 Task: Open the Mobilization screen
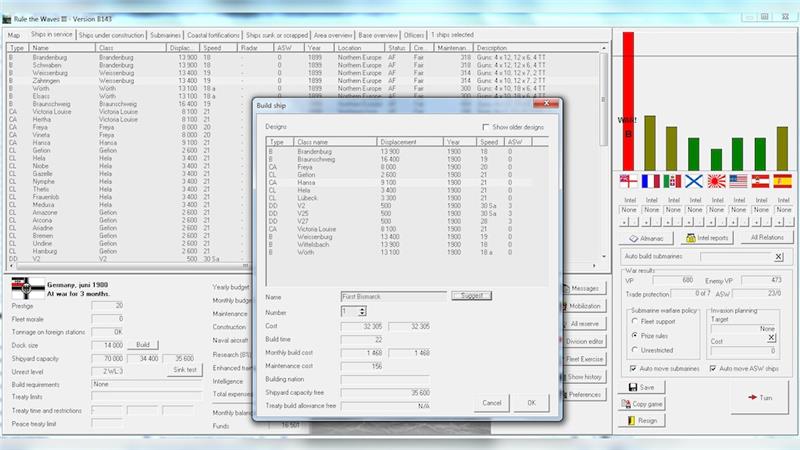click(584, 306)
